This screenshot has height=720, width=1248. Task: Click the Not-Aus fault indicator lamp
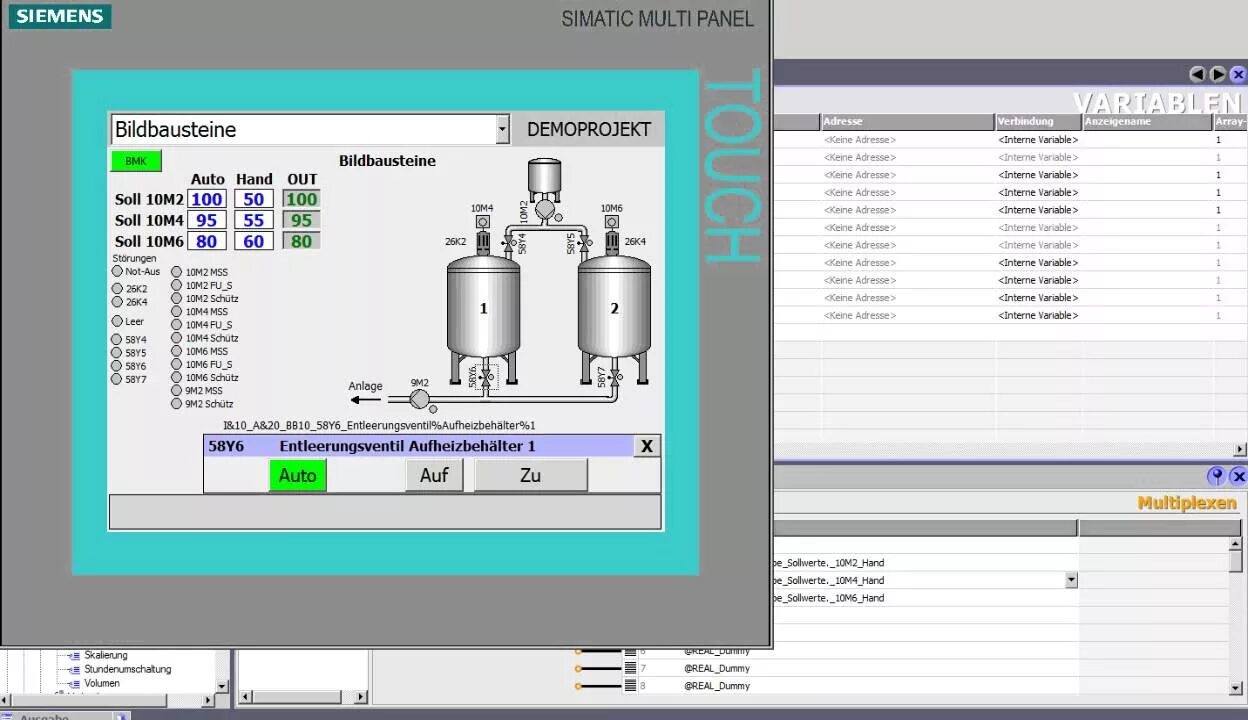click(x=117, y=271)
